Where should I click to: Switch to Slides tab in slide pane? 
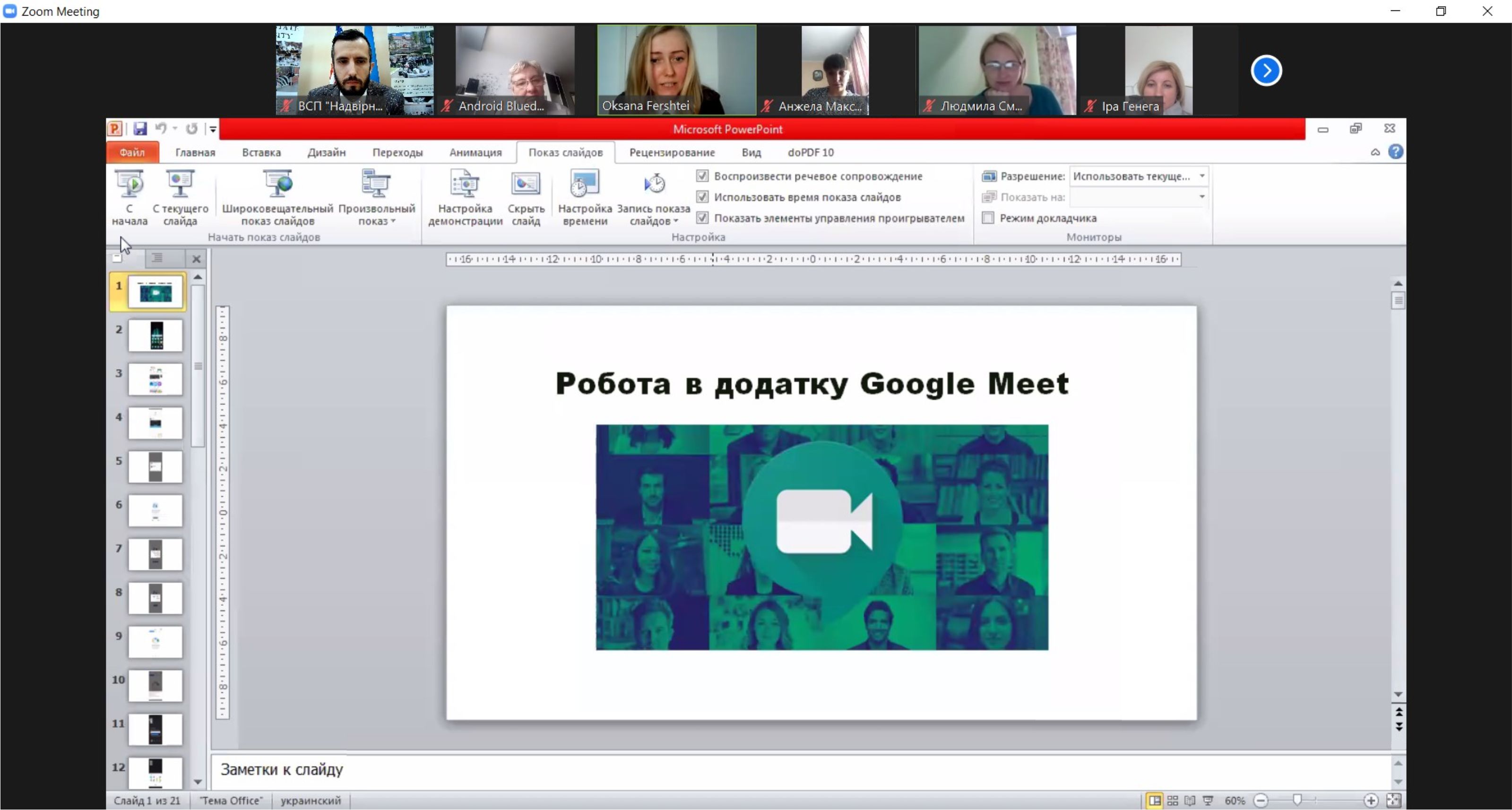pyautogui.click(x=117, y=258)
